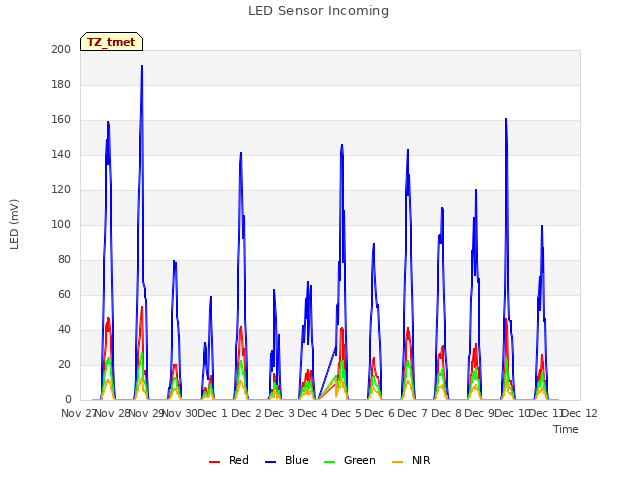
Task: Click the 180 y-axis tick label
Action: click(x=61, y=84)
